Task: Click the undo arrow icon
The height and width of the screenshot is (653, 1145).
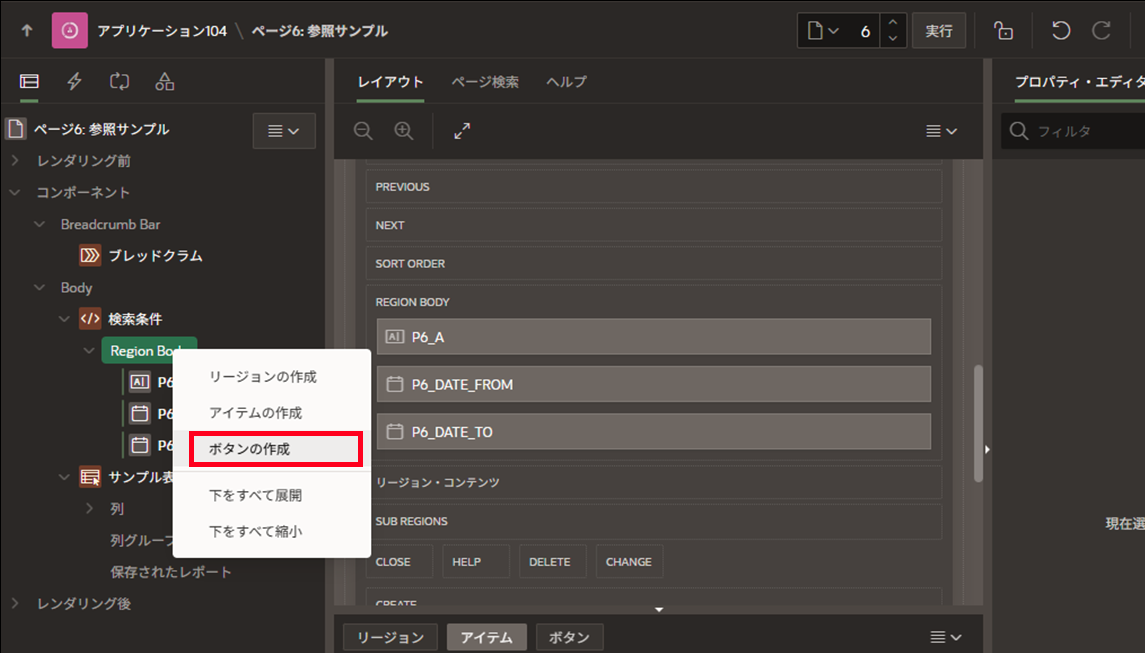Action: 1061,31
